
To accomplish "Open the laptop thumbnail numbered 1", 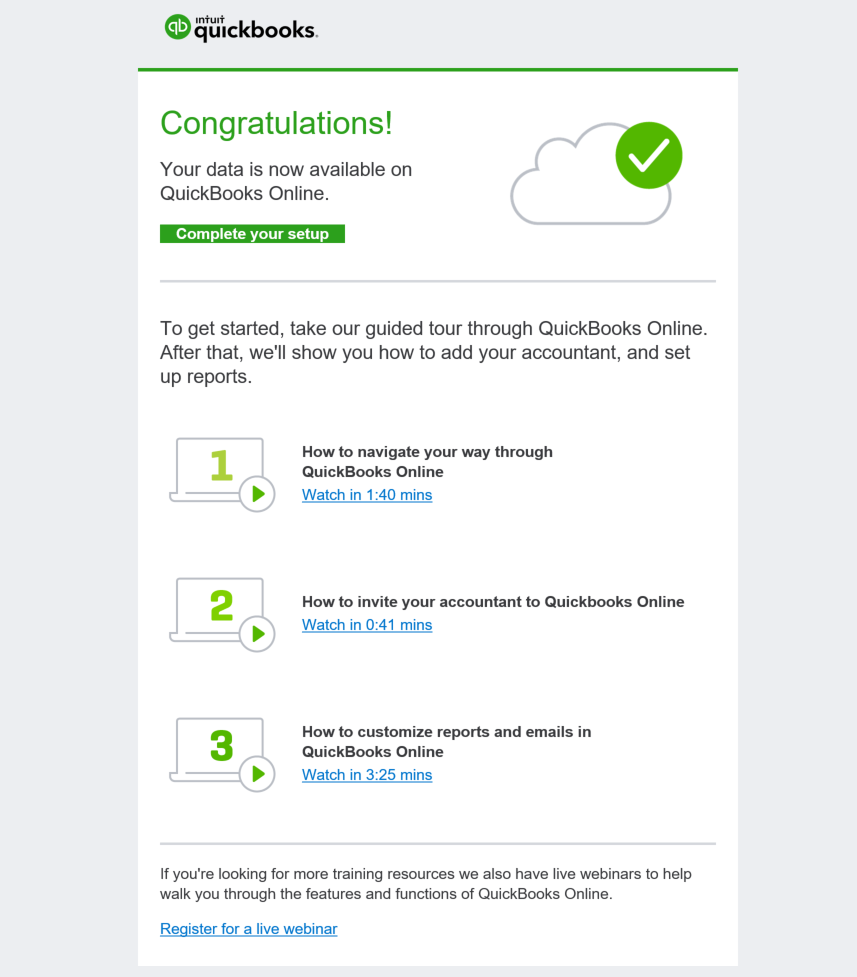I will pos(219,468).
